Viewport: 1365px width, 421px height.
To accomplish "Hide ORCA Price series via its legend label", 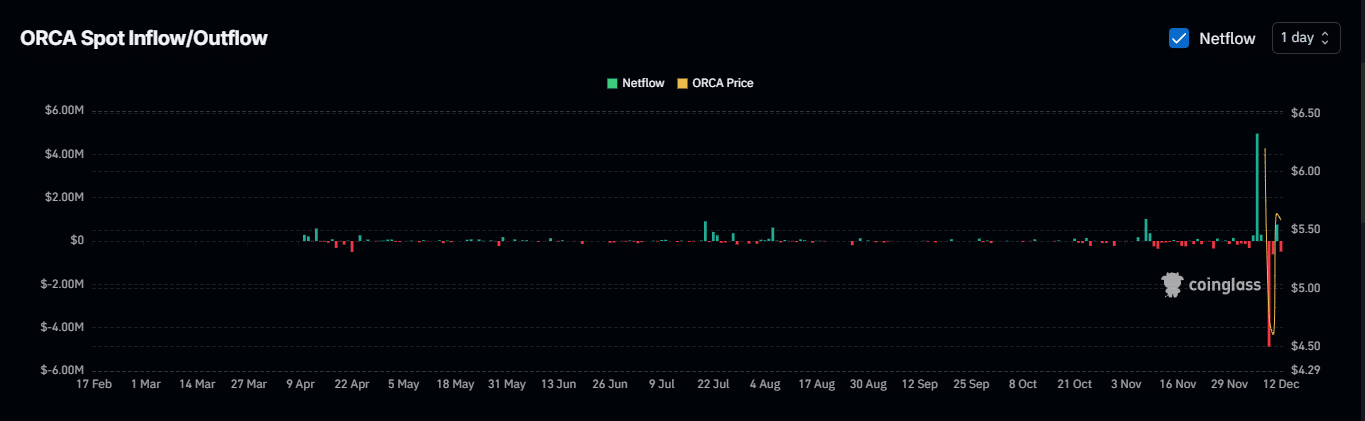I will click(x=722, y=83).
